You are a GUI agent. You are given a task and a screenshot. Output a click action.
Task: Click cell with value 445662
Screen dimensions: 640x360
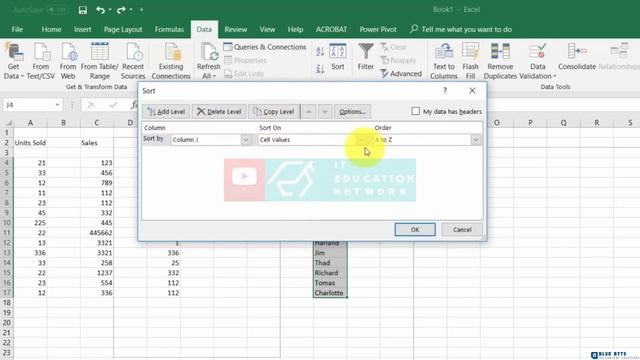click(x=97, y=233)
